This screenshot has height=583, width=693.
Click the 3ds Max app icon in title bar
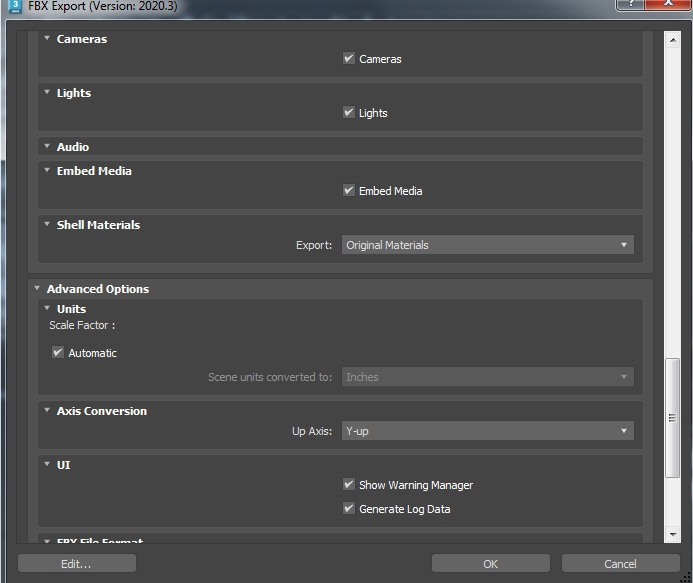[x=15, y=6]
